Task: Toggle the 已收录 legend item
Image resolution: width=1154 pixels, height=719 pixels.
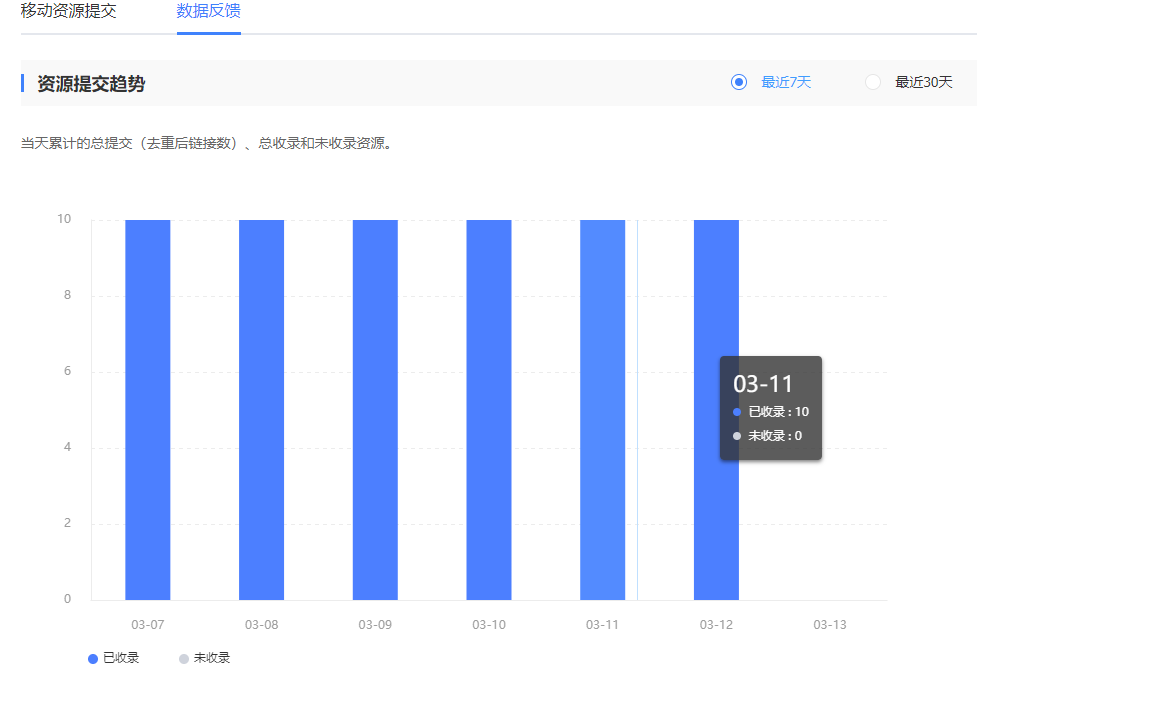Action: 112,657
